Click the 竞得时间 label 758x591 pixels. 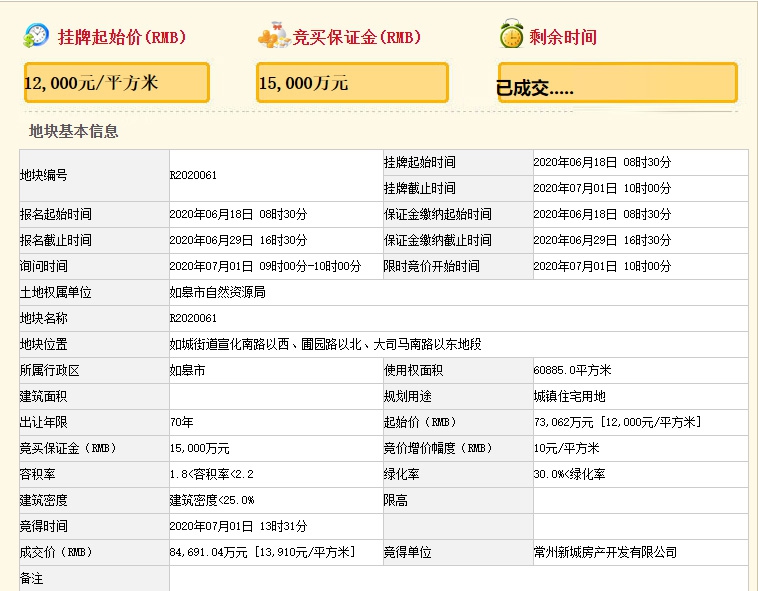44,526
